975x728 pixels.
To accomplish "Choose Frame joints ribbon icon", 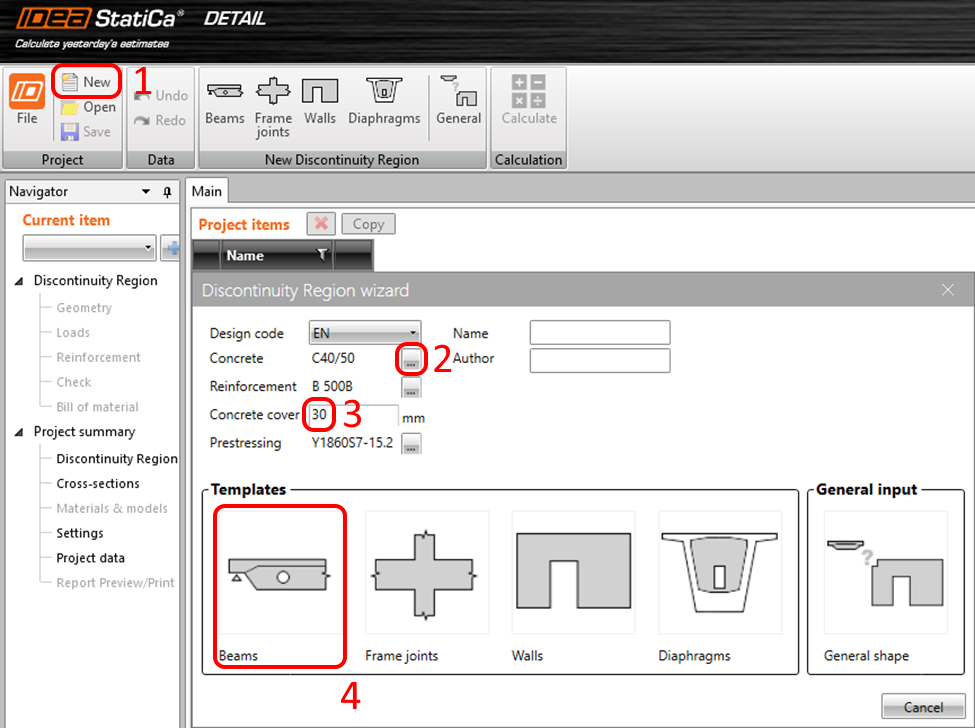I will (x=273, y=106).
